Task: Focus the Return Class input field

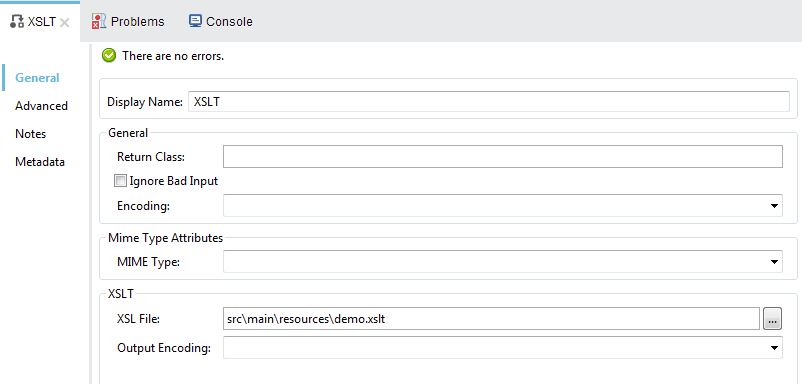Action: pyautogui.click(x=503, y=156)
